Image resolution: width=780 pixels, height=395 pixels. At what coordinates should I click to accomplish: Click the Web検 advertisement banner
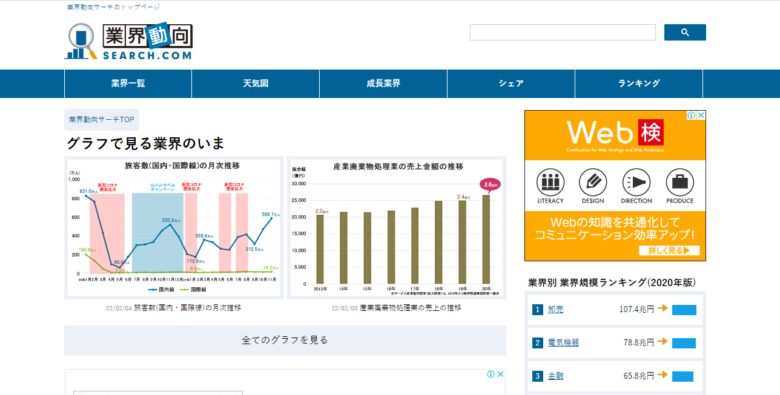pos(615,186)
